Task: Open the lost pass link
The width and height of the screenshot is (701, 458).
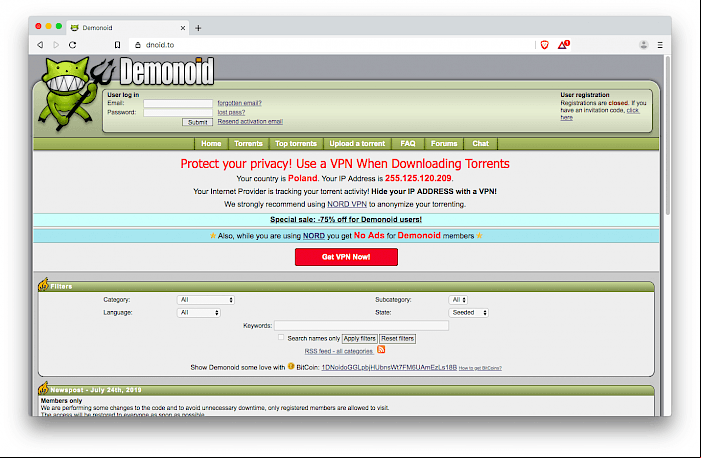Action: coord(231,112)
